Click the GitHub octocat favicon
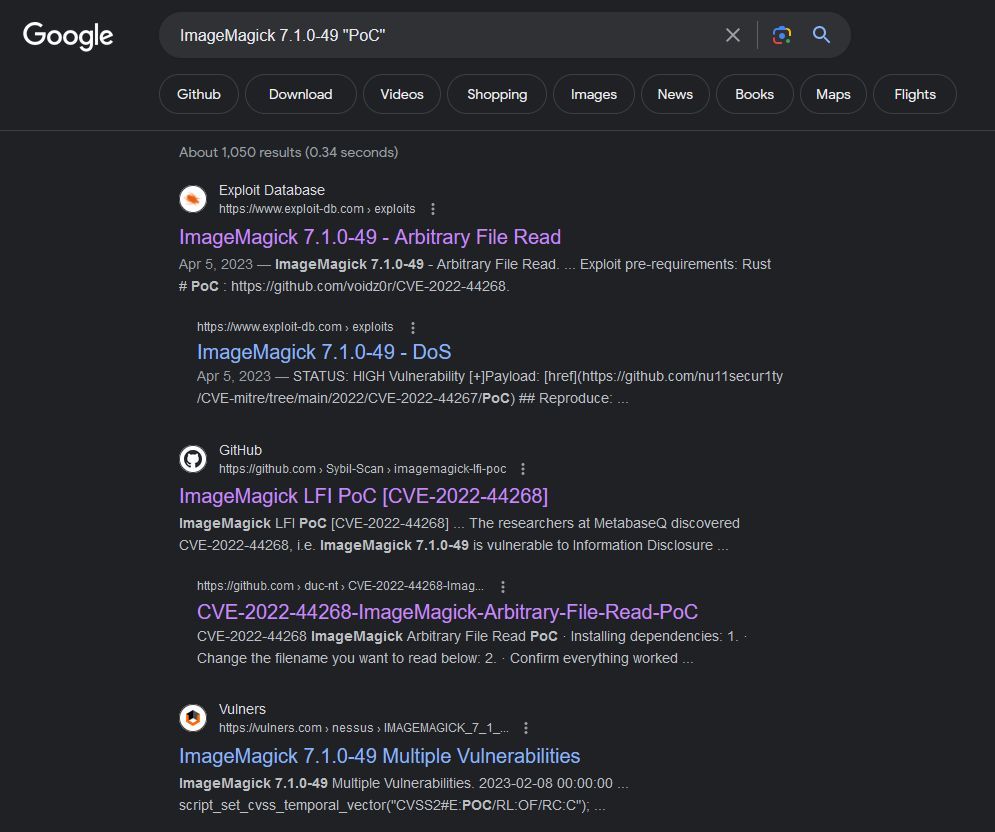Screen dimensions: 995x832 [x=193, y=459]
